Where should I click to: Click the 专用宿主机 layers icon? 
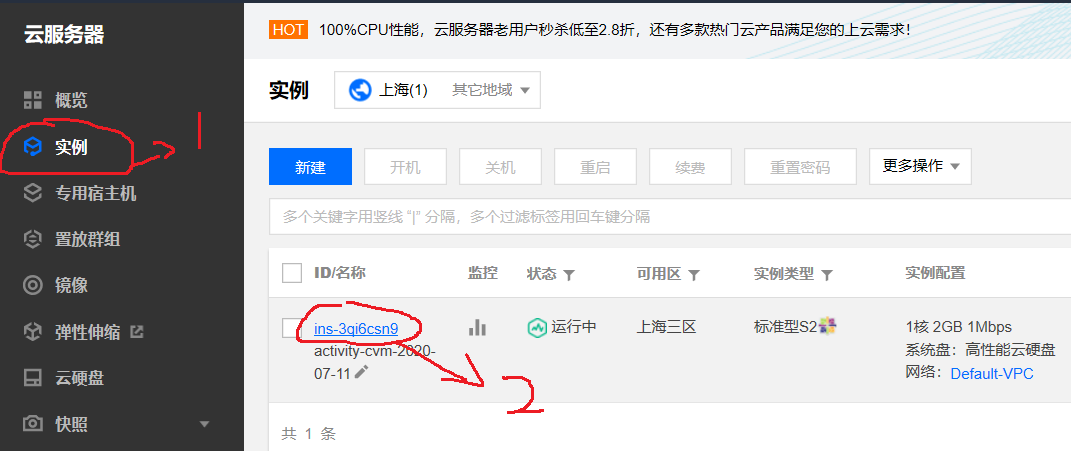point(32,193)
